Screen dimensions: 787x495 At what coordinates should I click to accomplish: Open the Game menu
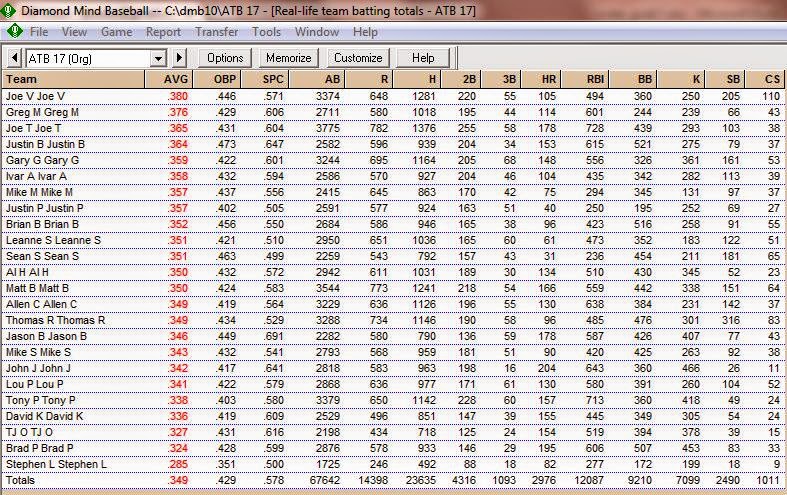tap(116, 32)
